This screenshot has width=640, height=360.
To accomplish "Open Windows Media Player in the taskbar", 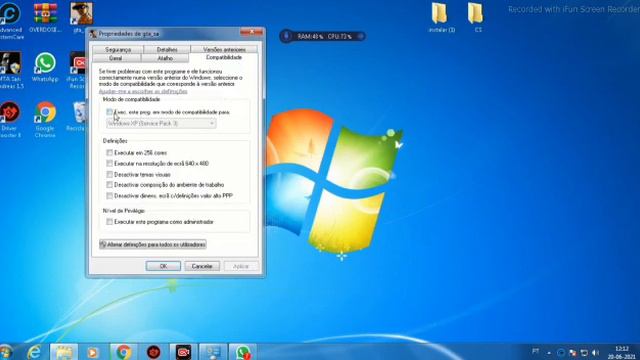I will point(93,352).
